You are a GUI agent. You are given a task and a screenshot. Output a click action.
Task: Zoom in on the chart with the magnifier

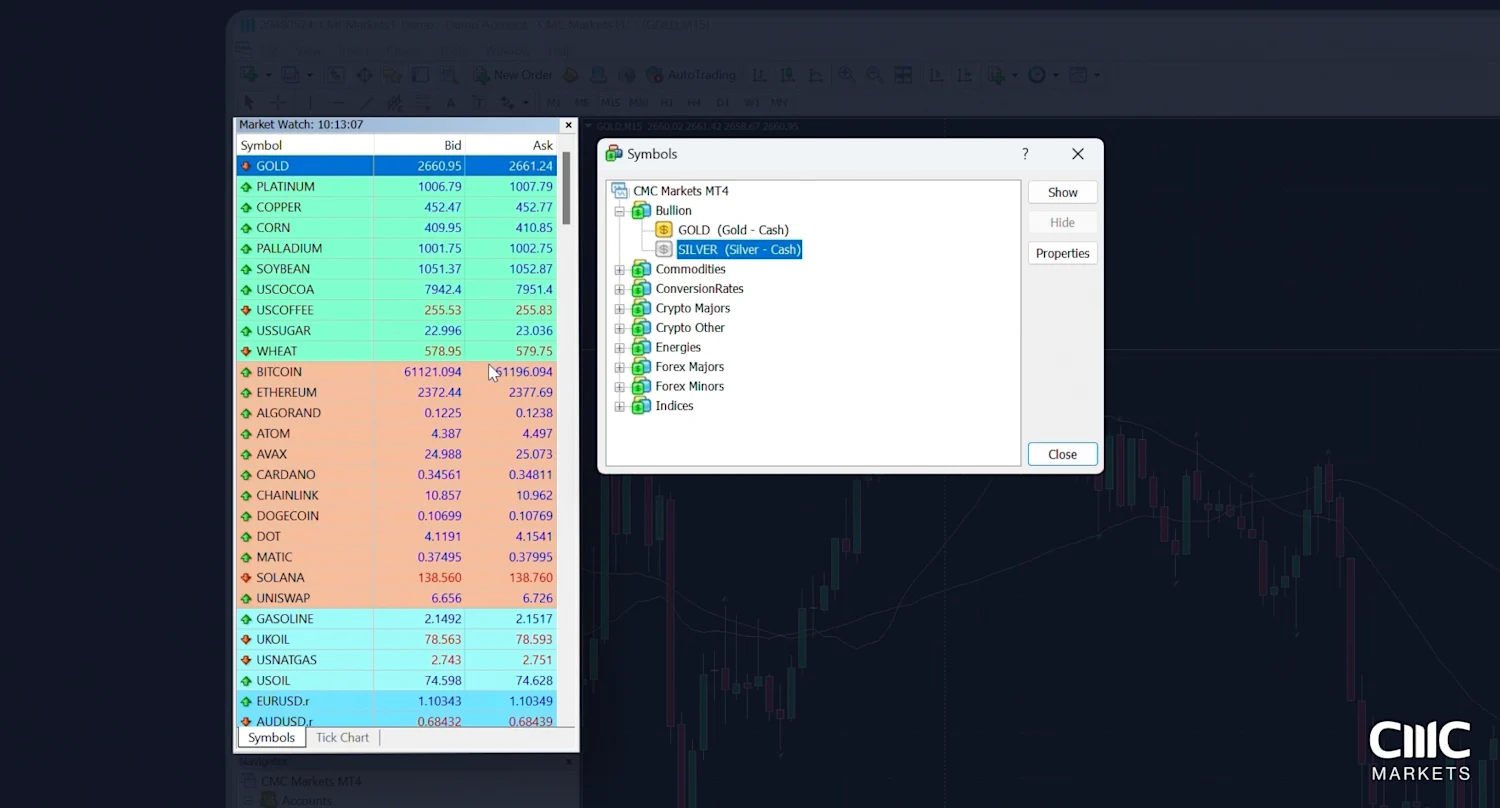[x=848, y=74]
